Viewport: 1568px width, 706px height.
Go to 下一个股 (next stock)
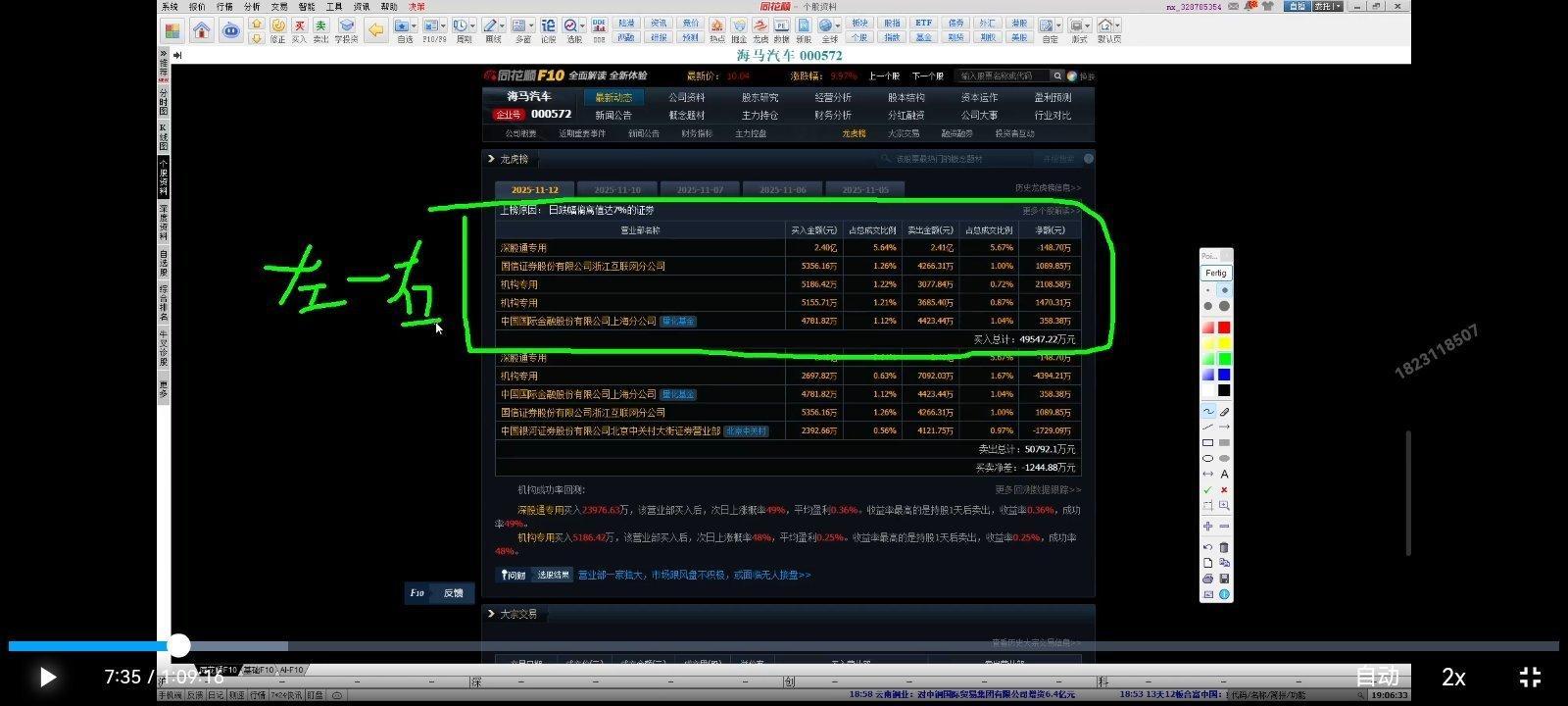tap(927, 76)
